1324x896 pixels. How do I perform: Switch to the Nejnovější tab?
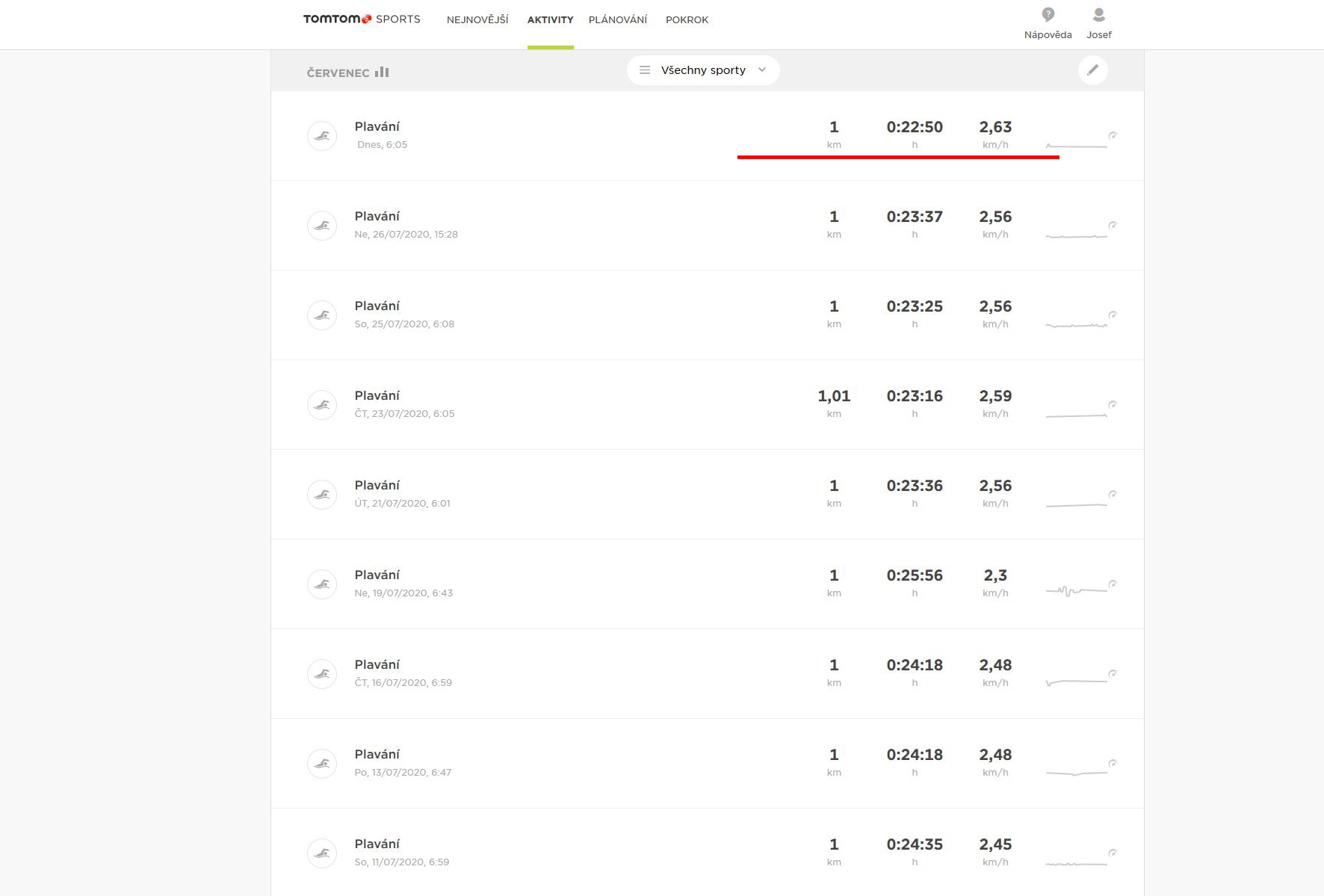[x=477, y=20]
